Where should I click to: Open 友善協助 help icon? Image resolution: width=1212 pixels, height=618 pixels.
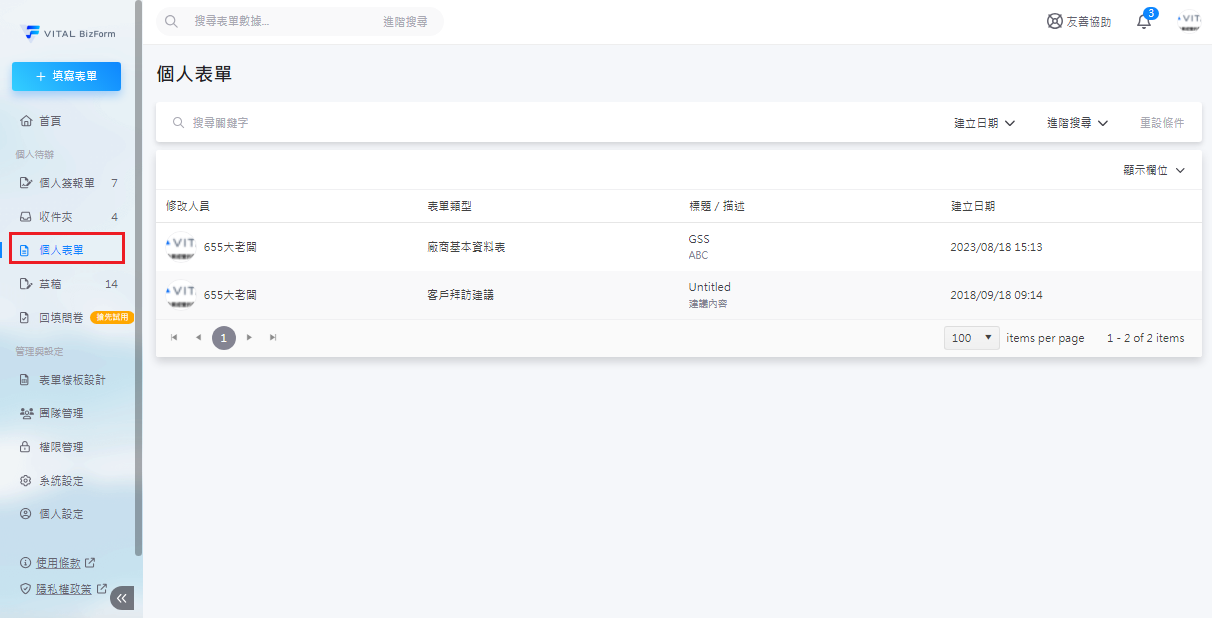pyautogui.click(x=1078, y=21)
